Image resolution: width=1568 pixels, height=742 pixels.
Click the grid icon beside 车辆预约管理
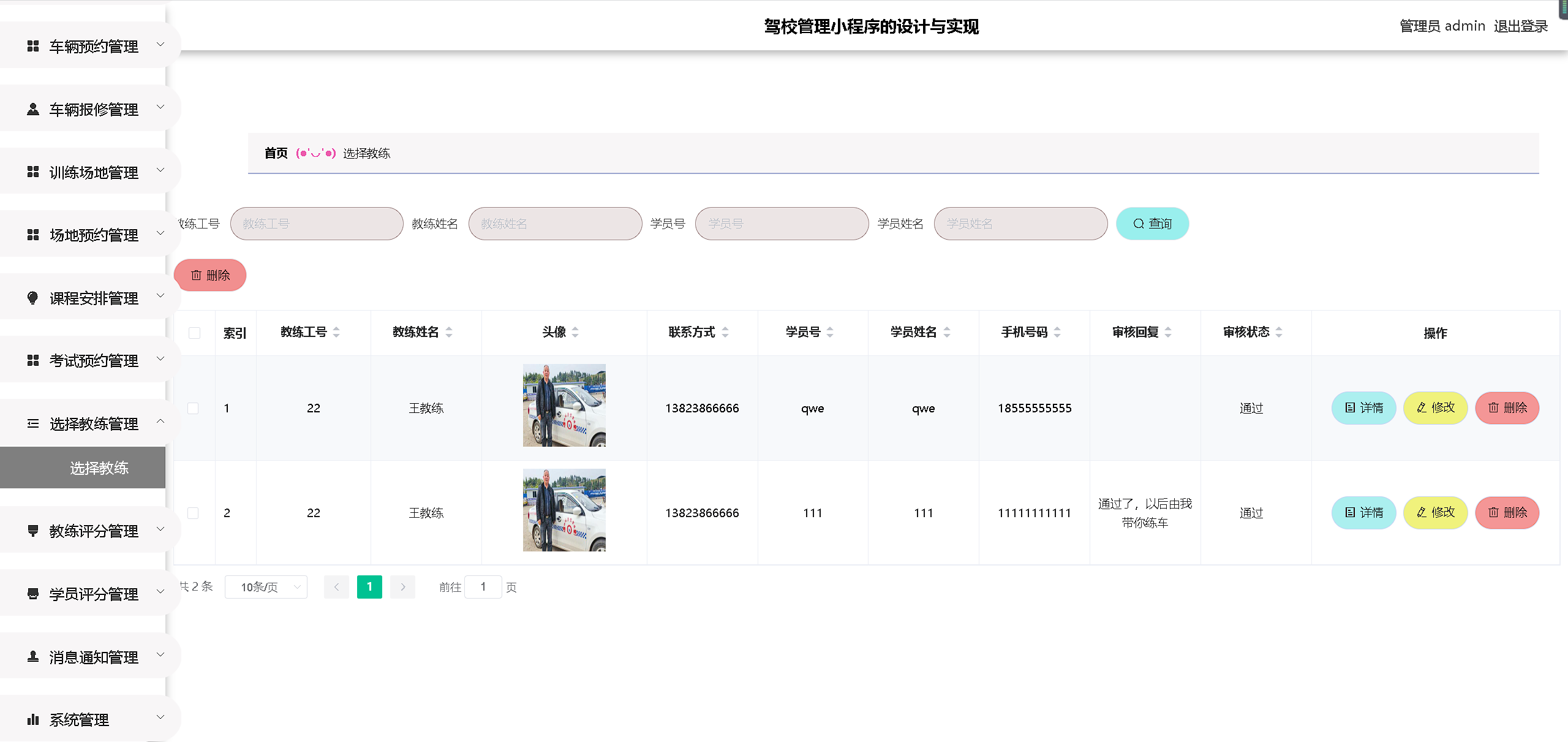click(33, 46)
